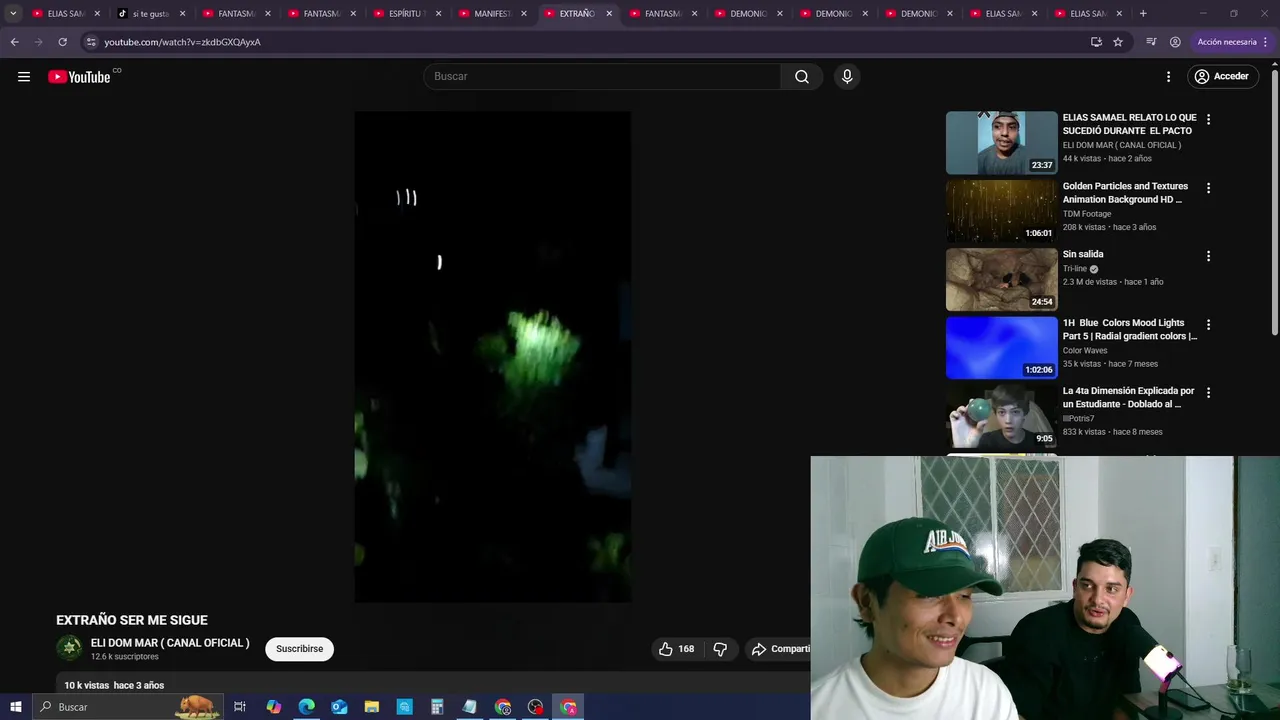Open YouTube settings three-dot menu

pyautogui.click(x=1168, y=77)
